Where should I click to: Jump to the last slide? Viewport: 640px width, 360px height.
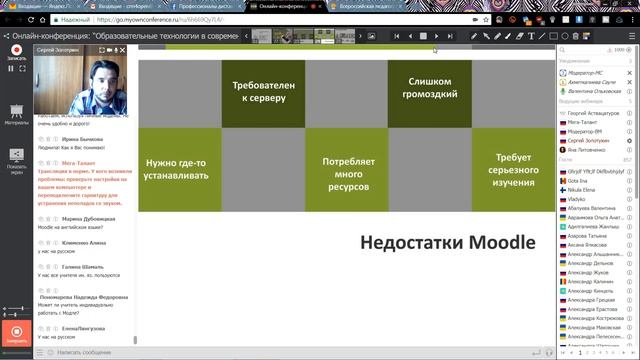pos(450,36)
